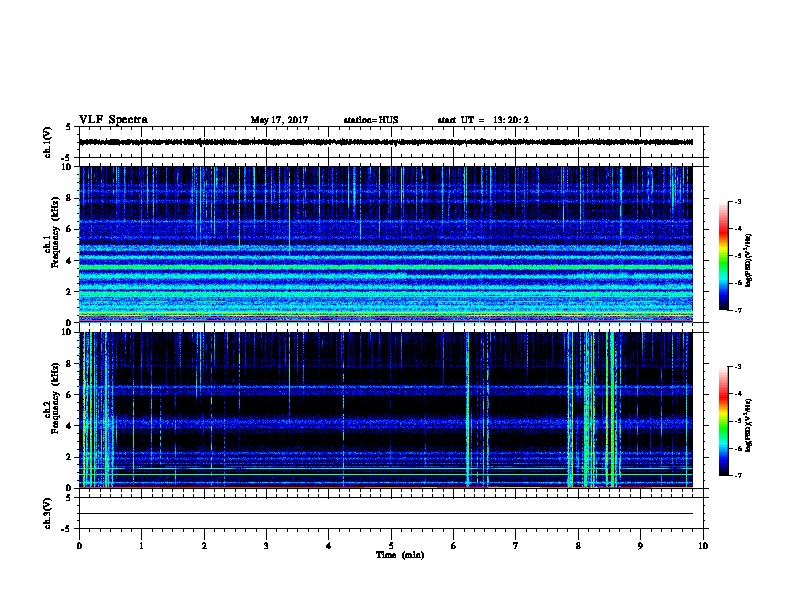Click inside the ch.2 spectrogram panel
The width and height of the screenshot is (792, 612).
(x=386, y=410)
